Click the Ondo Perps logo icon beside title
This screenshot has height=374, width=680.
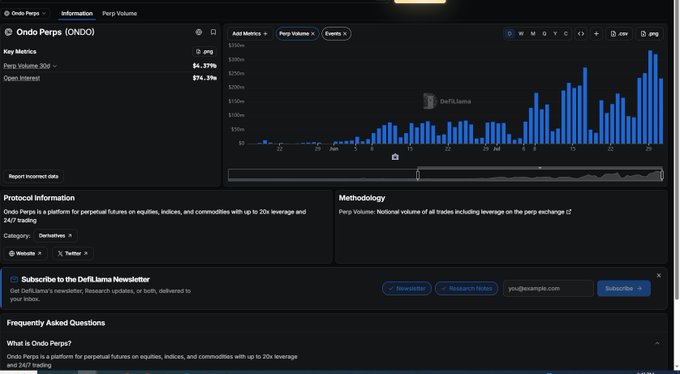point(8,32)
